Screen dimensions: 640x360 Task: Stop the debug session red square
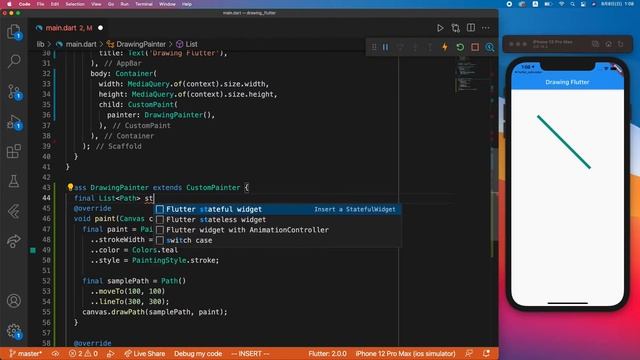[x=475, y=47]
